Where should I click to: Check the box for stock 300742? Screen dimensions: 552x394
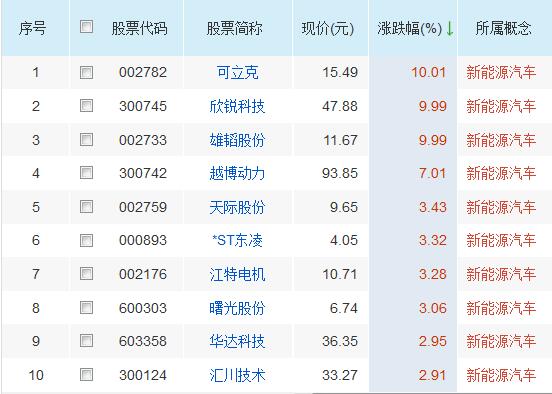tap(86, 173)
